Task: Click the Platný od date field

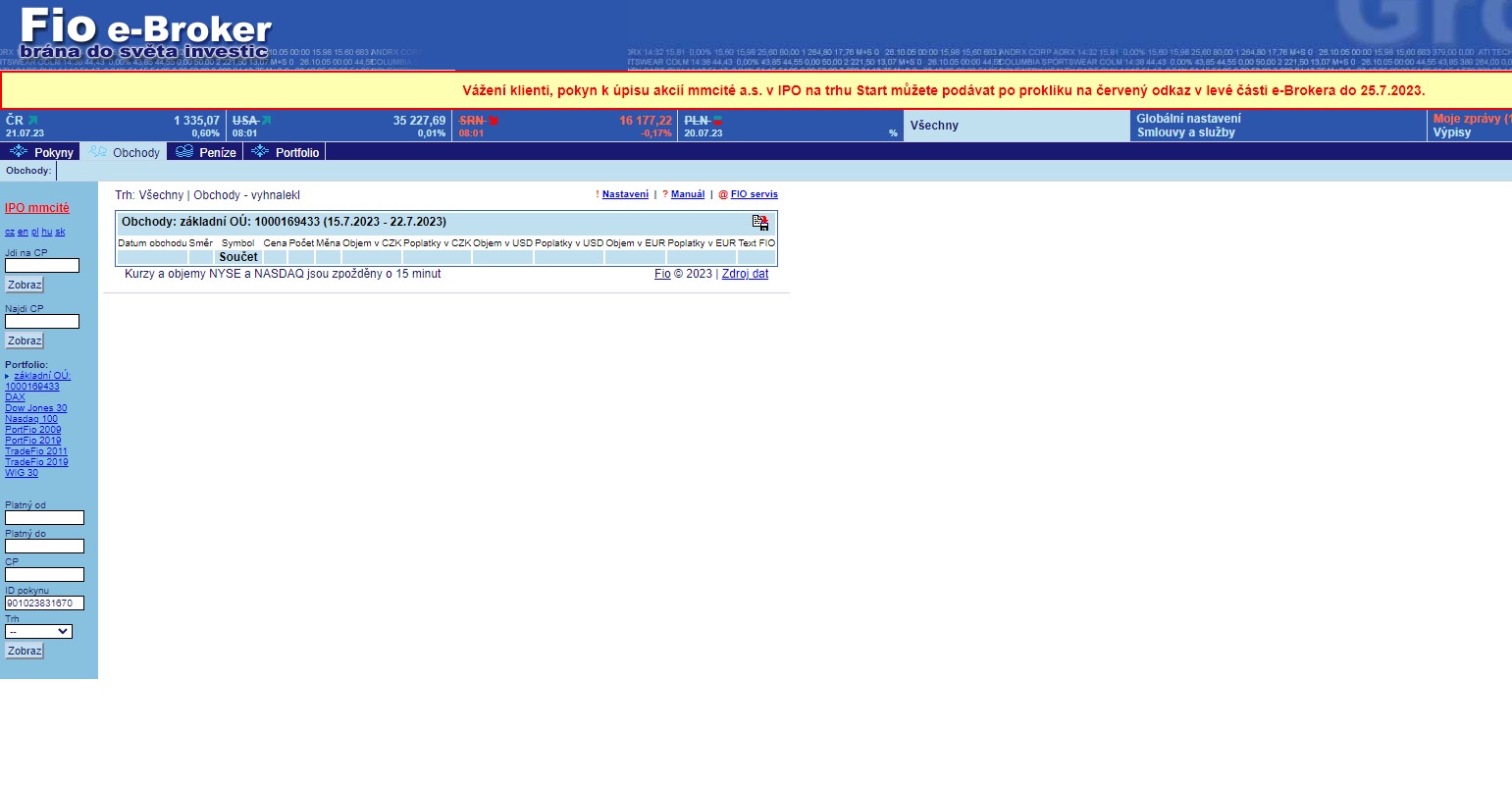Action: (x=44, y=518)
